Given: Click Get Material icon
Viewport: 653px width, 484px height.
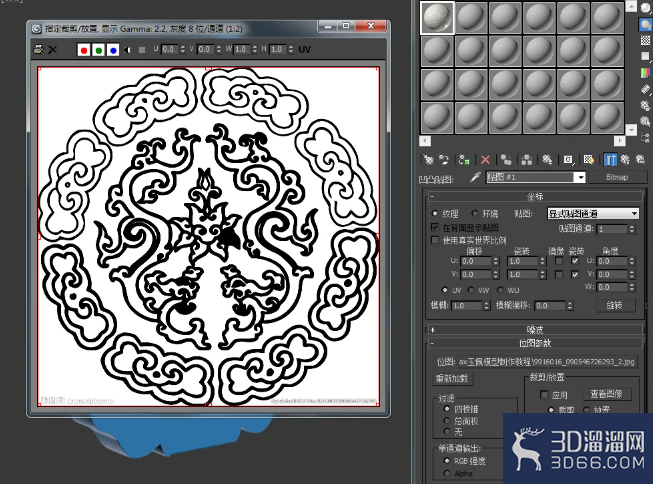Looking at the screenshot, I should (428, 160).
